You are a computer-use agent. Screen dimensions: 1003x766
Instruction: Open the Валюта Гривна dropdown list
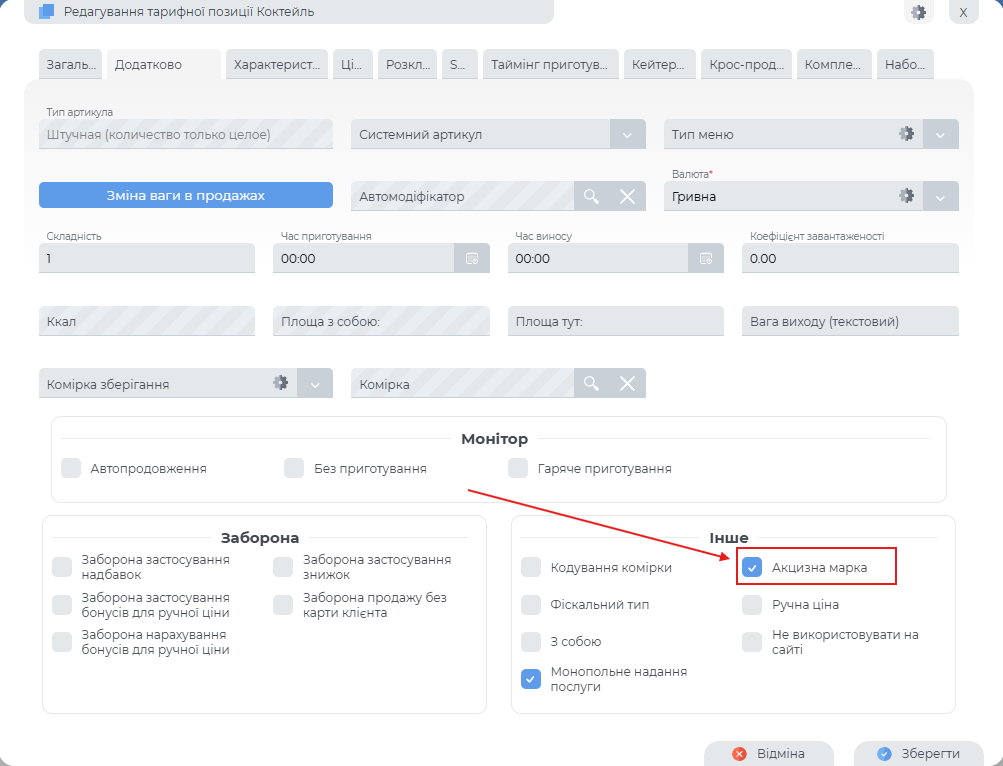click(x=941, y=197)
